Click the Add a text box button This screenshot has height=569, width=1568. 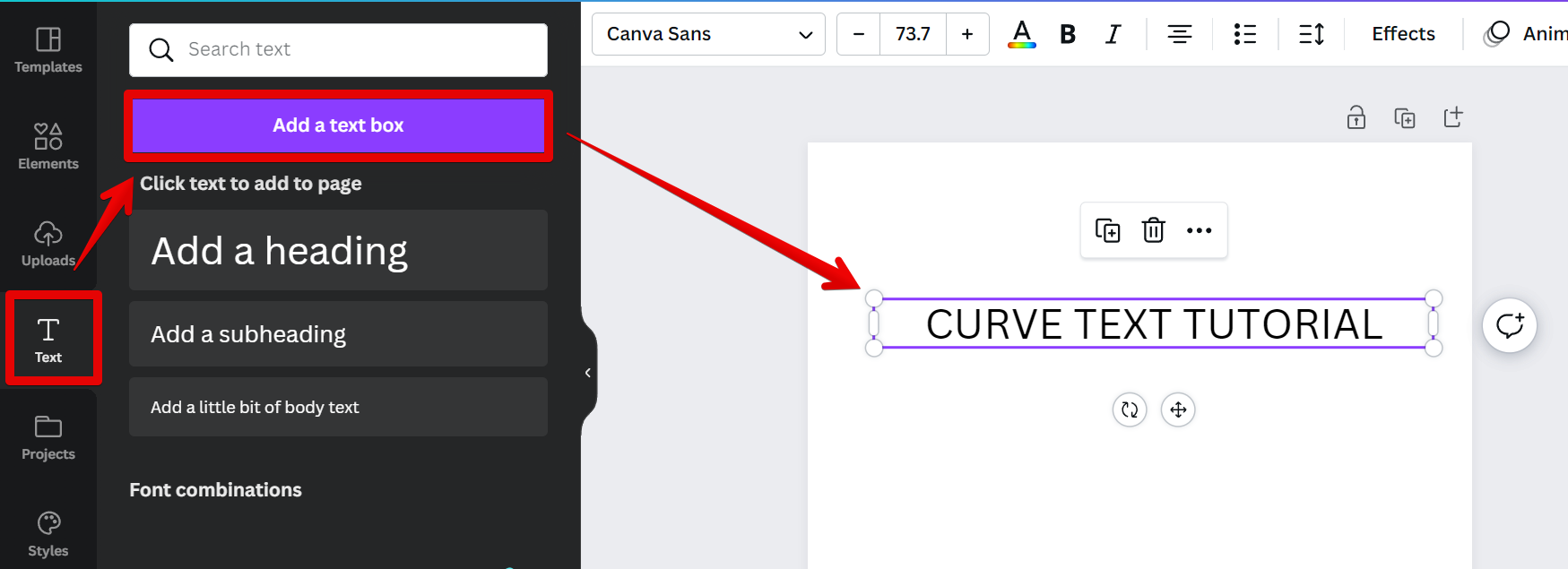[338, 125]
